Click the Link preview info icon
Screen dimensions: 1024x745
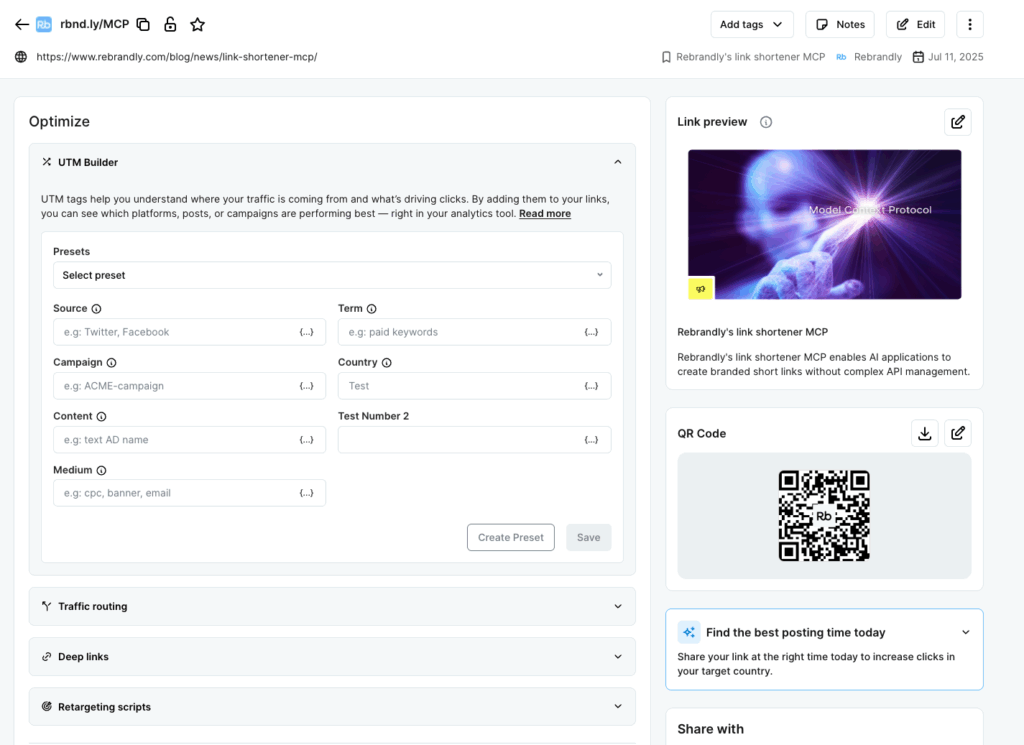(x=766, y=122)
